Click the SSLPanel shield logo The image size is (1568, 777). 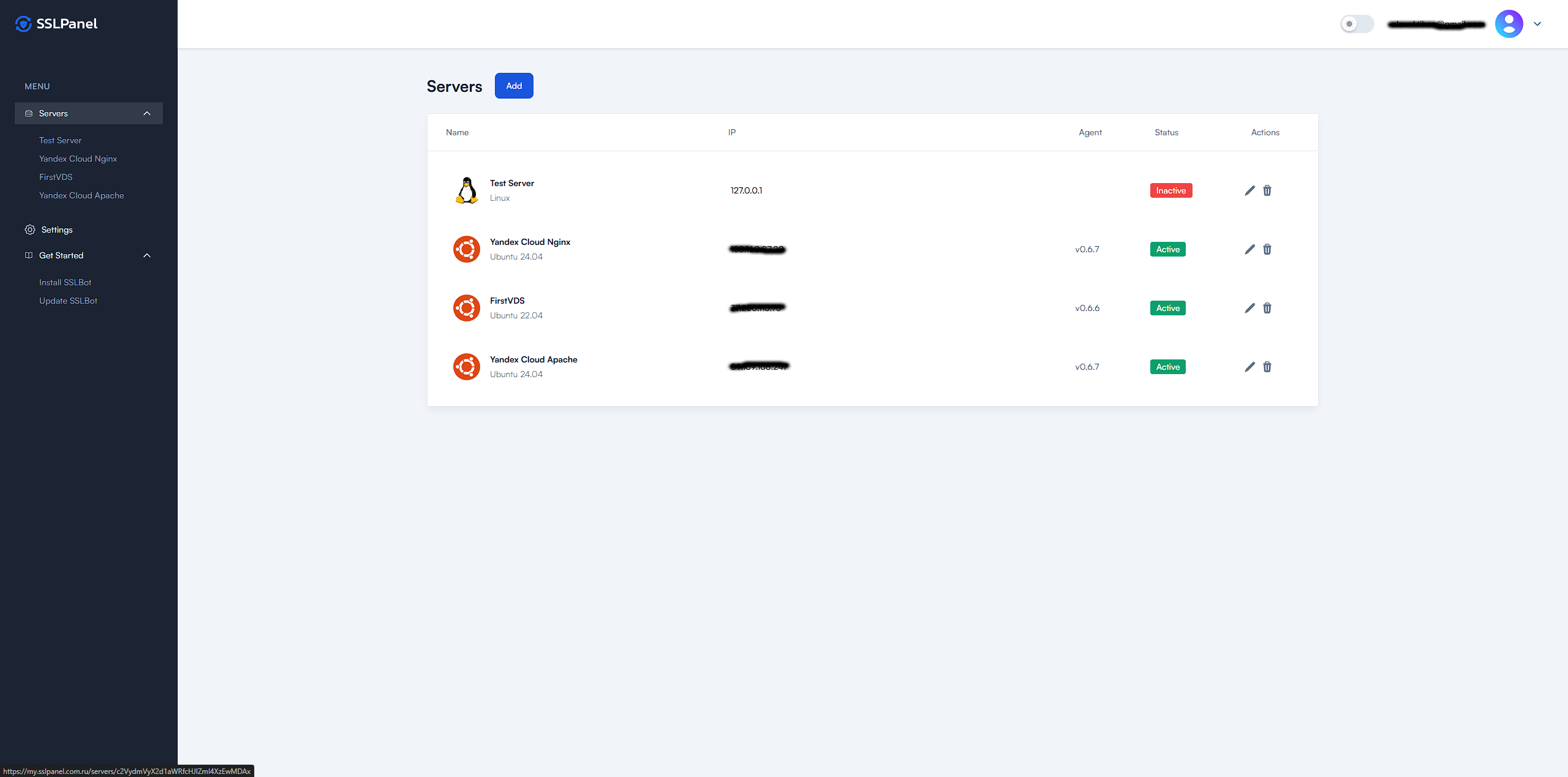[x=23, y=23]
